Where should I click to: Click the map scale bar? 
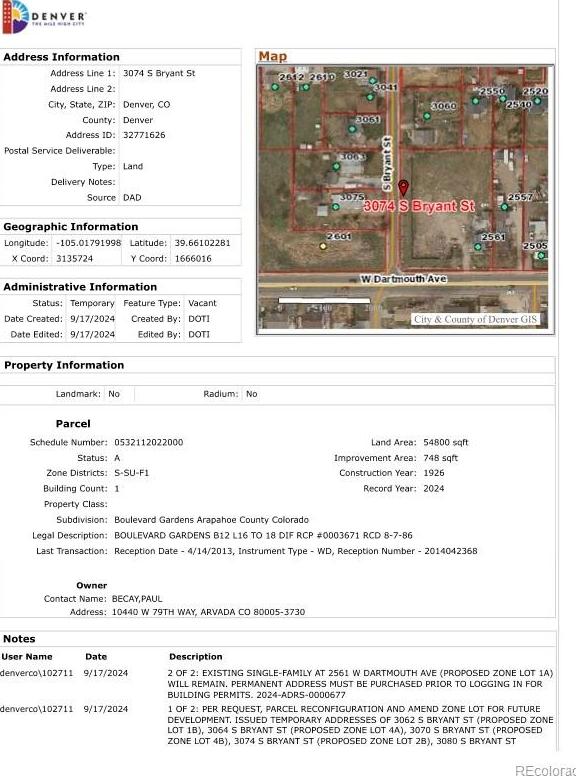tap(324, 300)
